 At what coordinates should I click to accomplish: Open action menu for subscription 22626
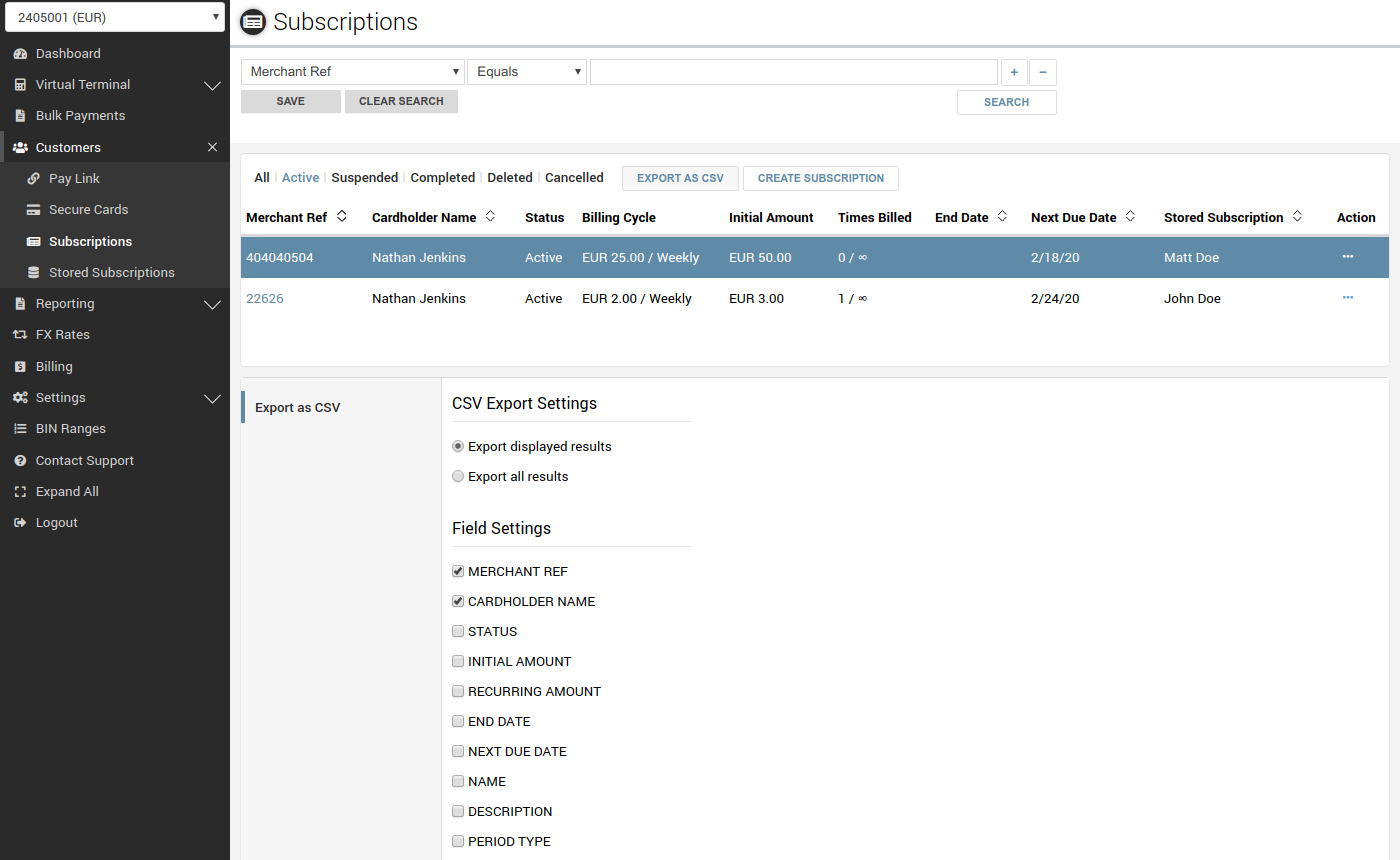click(x=1348, y=298)
